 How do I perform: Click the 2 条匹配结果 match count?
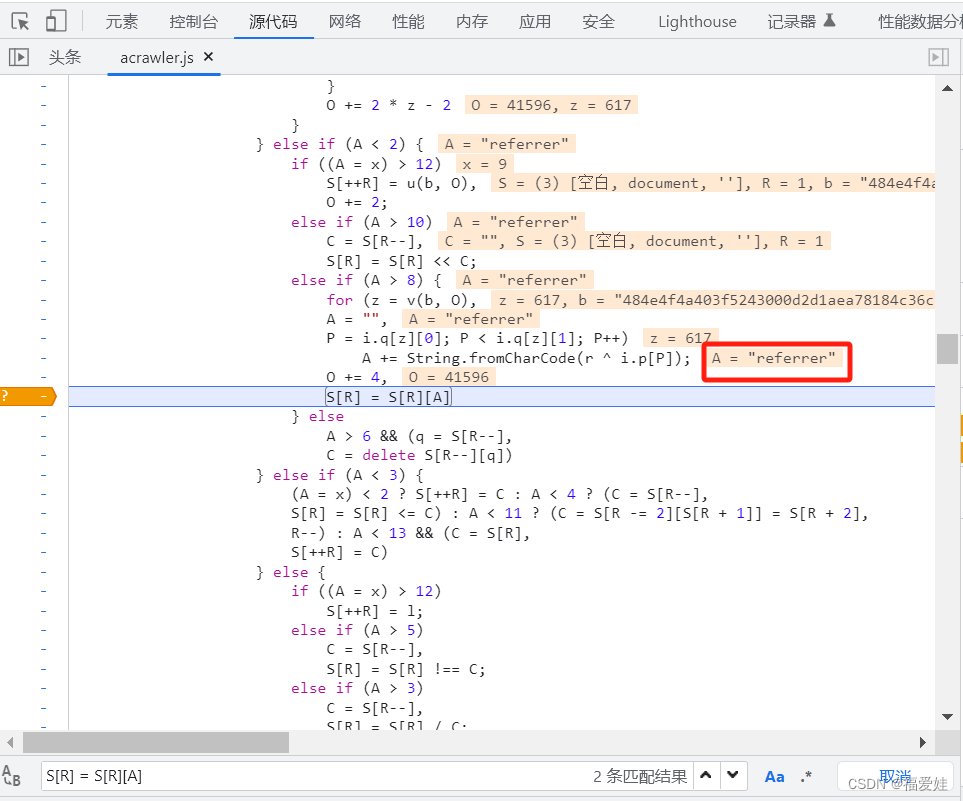pos(640,776)
